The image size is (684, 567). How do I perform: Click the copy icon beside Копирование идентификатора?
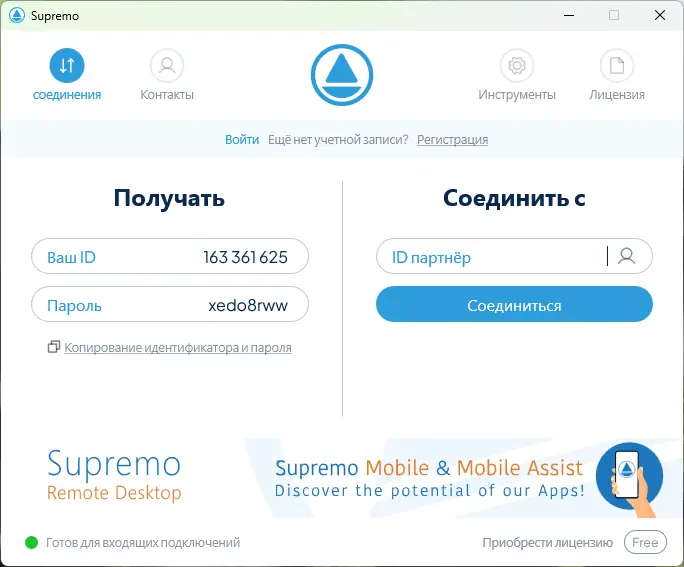54,347
